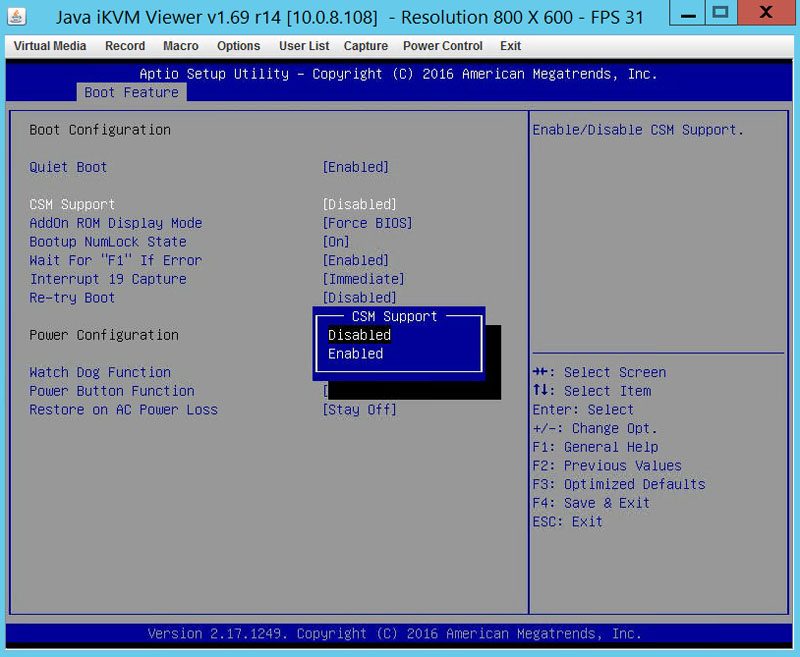
Task: Open Interrupt 19 [Immediate] value
Action: pos(363,279)
